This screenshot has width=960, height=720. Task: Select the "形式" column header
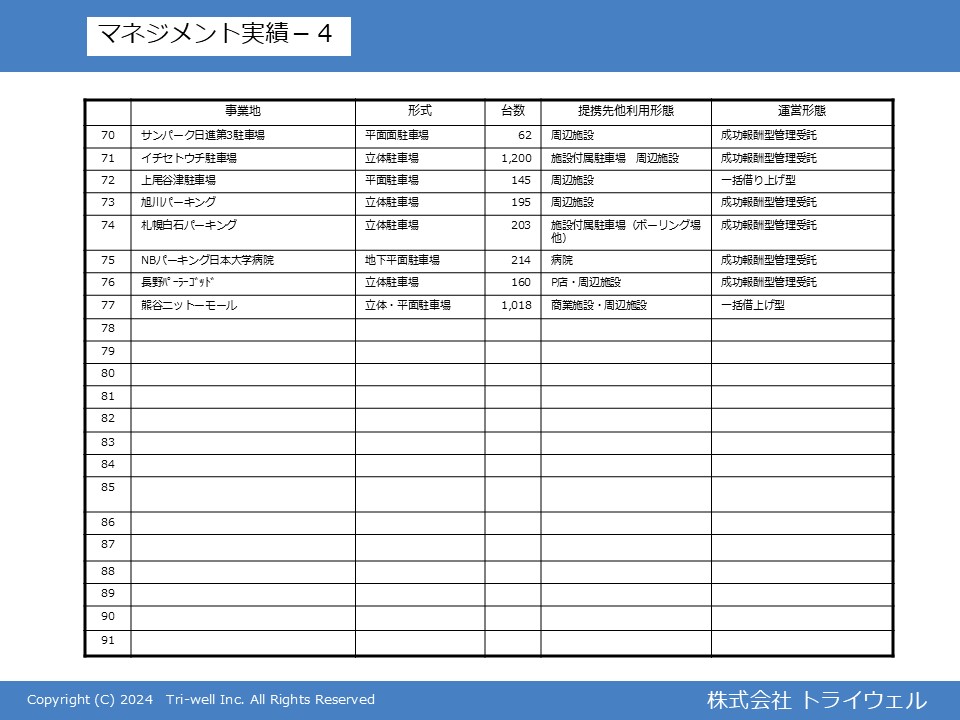click(x=420, y=111)
